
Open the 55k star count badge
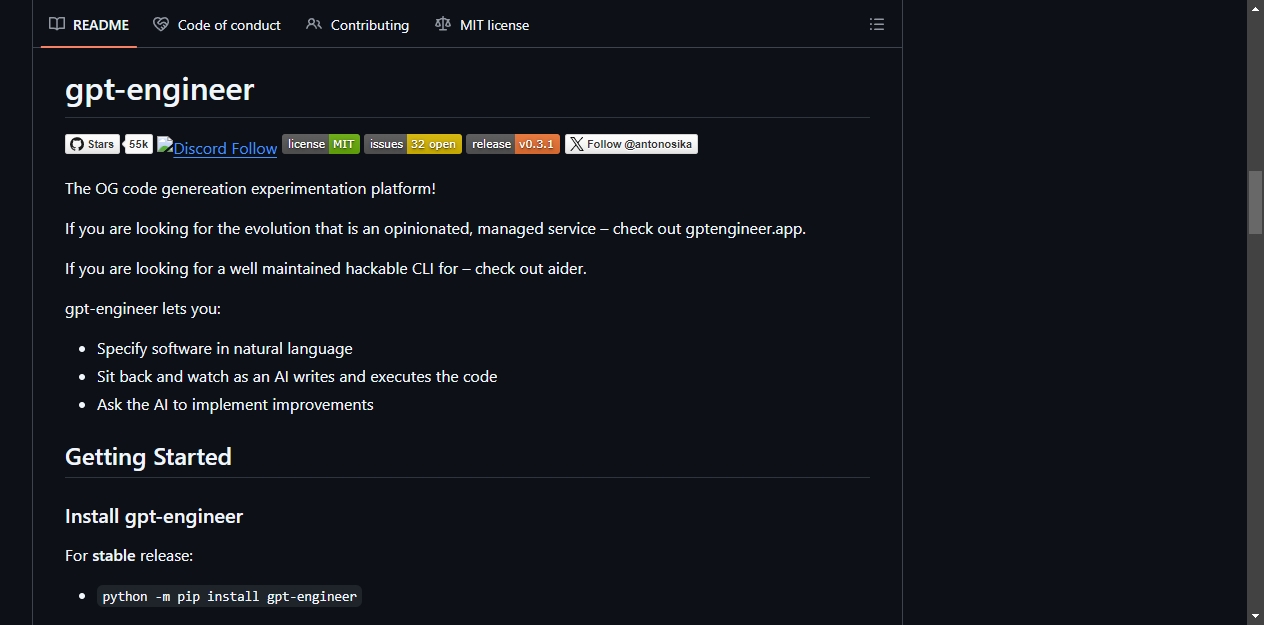pyautogui.click(x=139, y=144)
